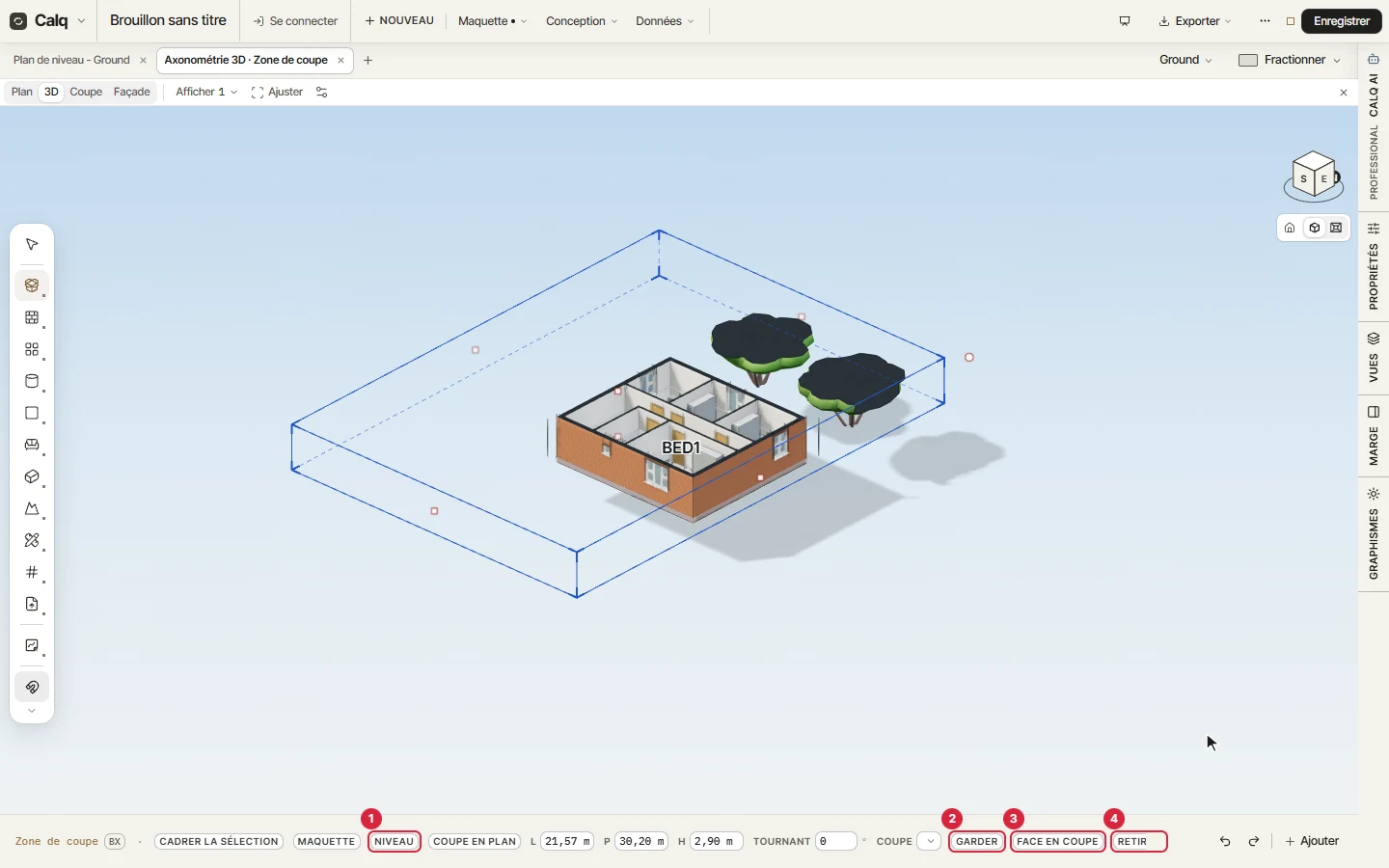This screenshot has height=868, width=1389.
Task: Open the Ground level dropdown
Action: click(x=1185, y=60)
